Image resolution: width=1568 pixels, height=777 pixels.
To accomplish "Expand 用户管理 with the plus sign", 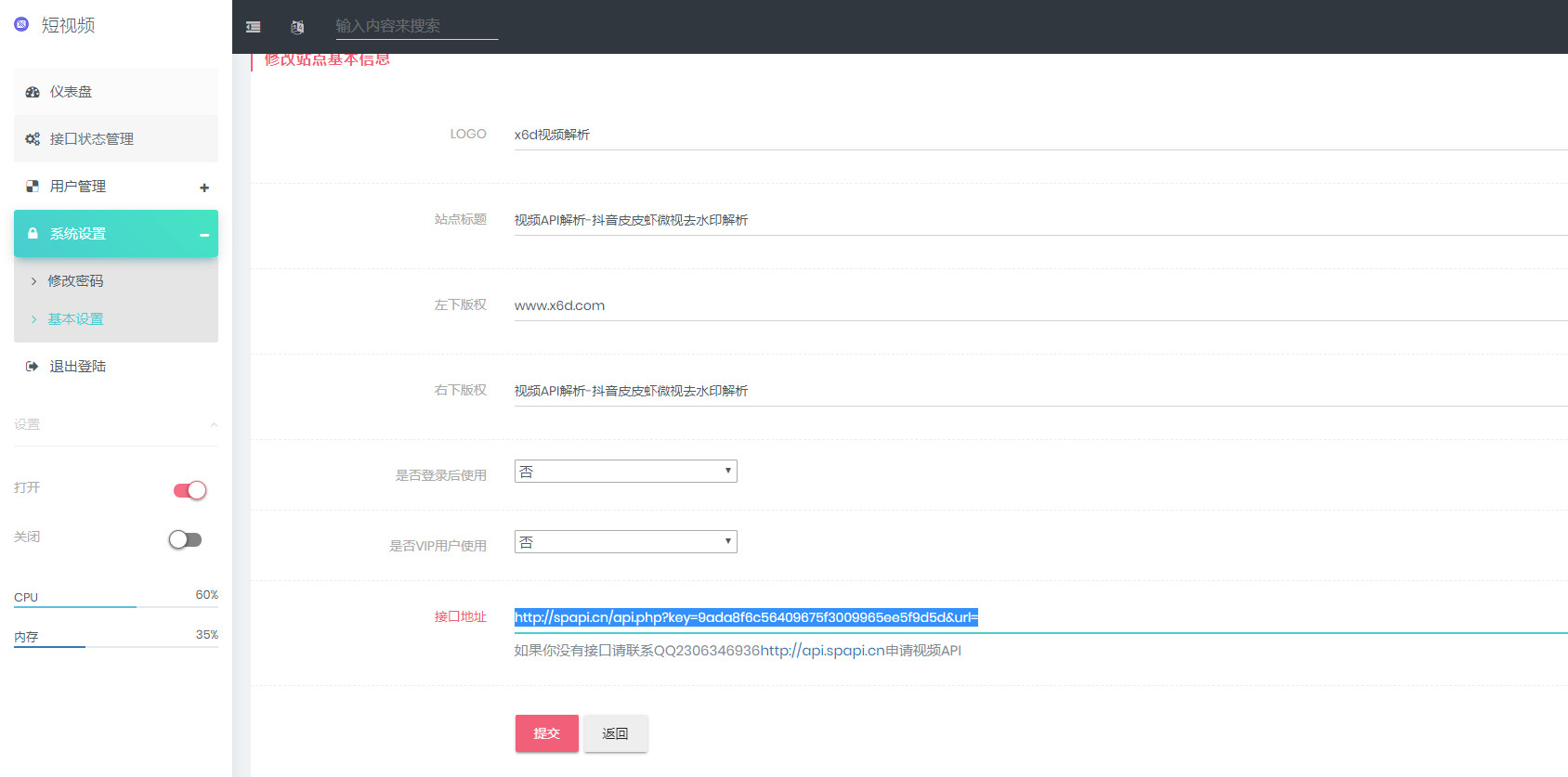I will (204, 188).
